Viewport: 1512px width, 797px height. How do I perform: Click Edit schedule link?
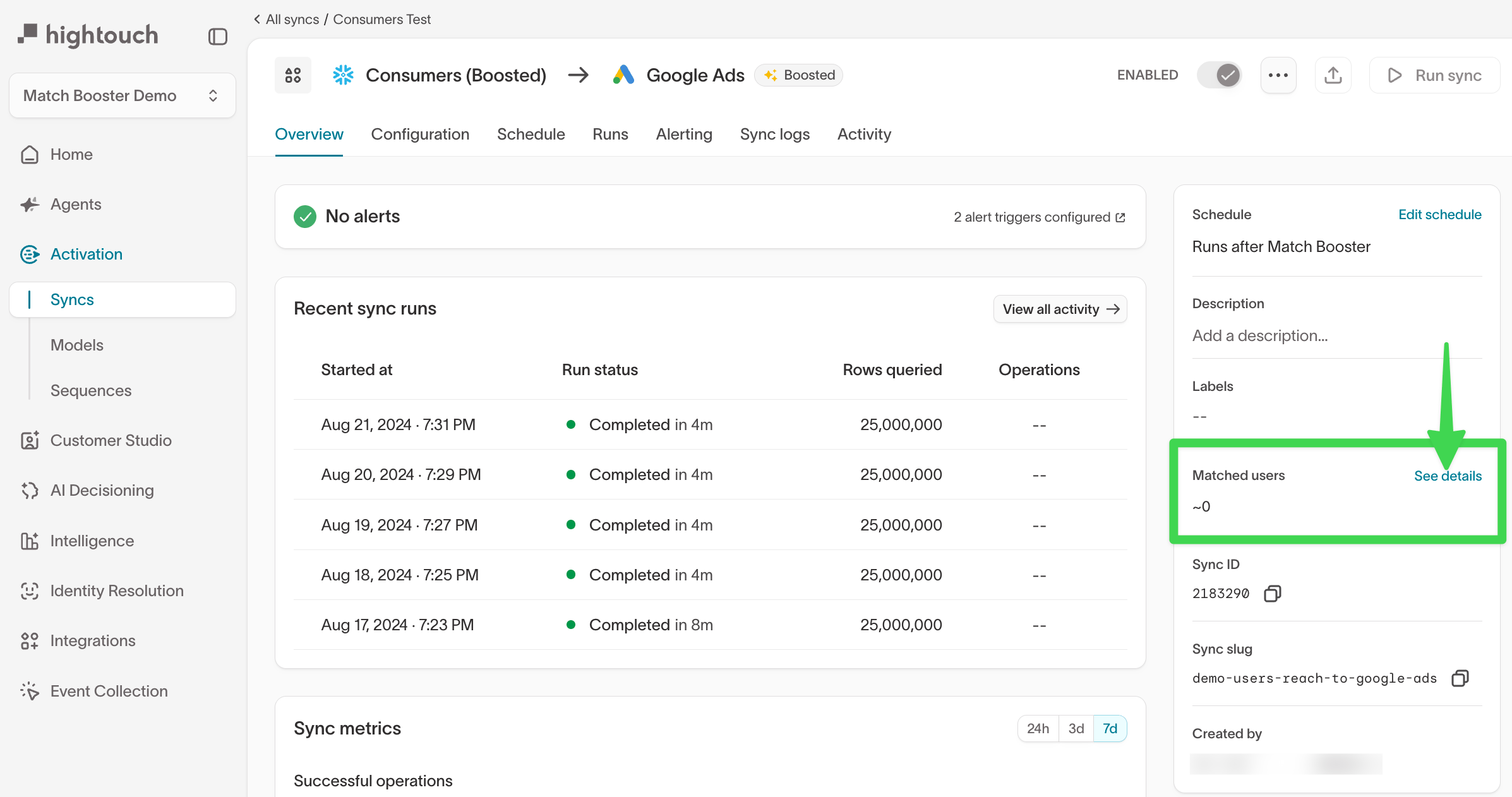pos(1440,214)
